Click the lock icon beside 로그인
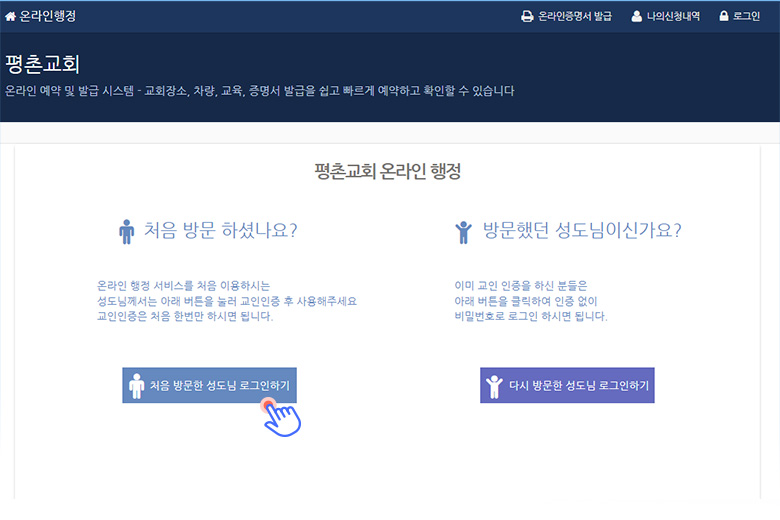 724,16
